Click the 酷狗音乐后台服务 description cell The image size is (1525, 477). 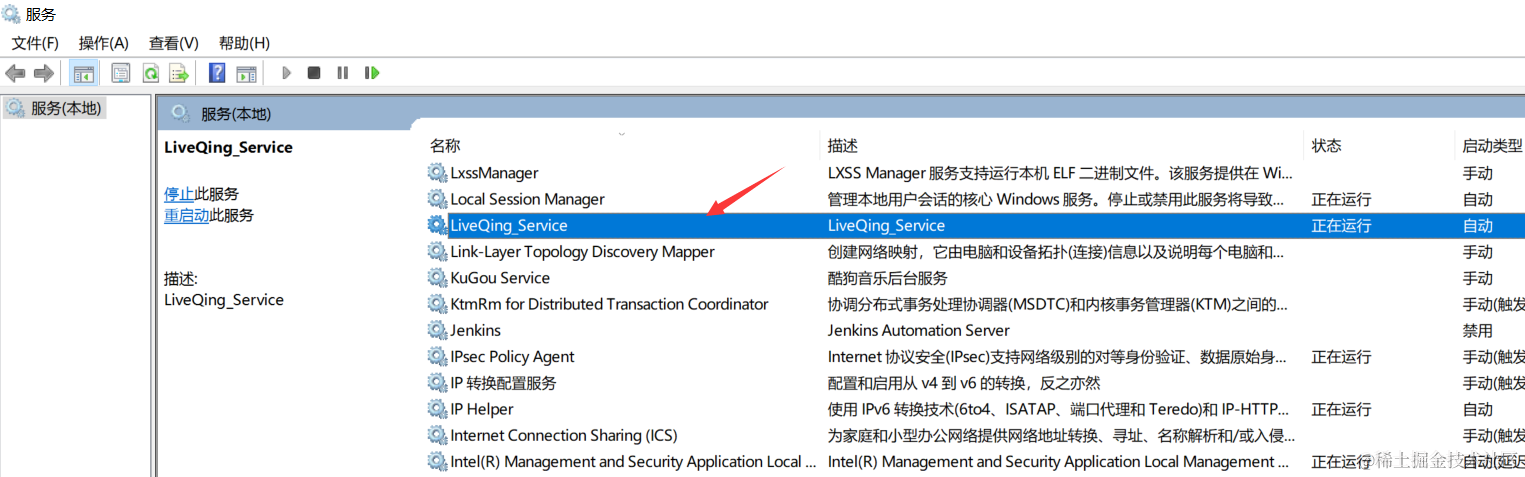click(x=888, y=278)
